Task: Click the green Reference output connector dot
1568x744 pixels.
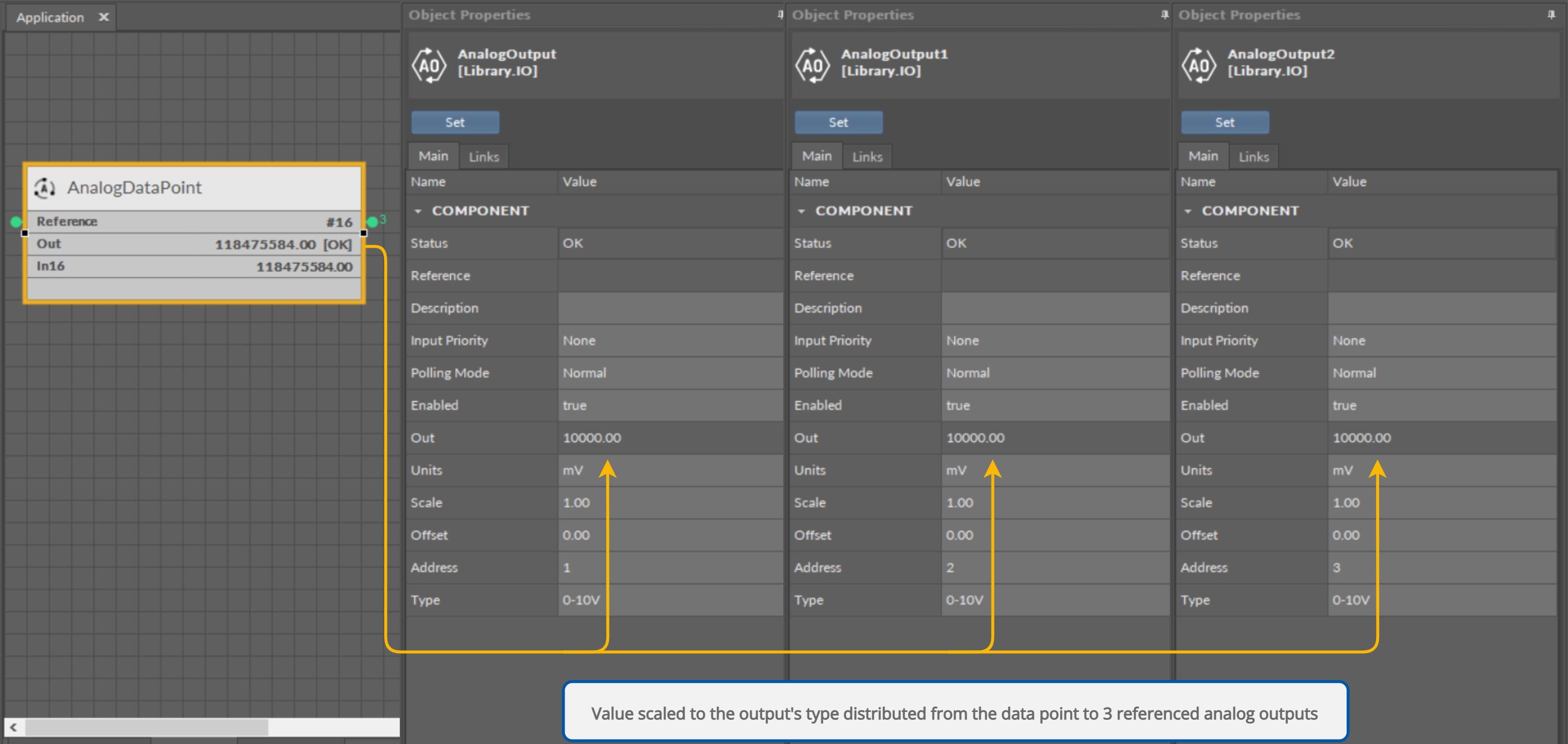Action: click(x=372, y=222)
